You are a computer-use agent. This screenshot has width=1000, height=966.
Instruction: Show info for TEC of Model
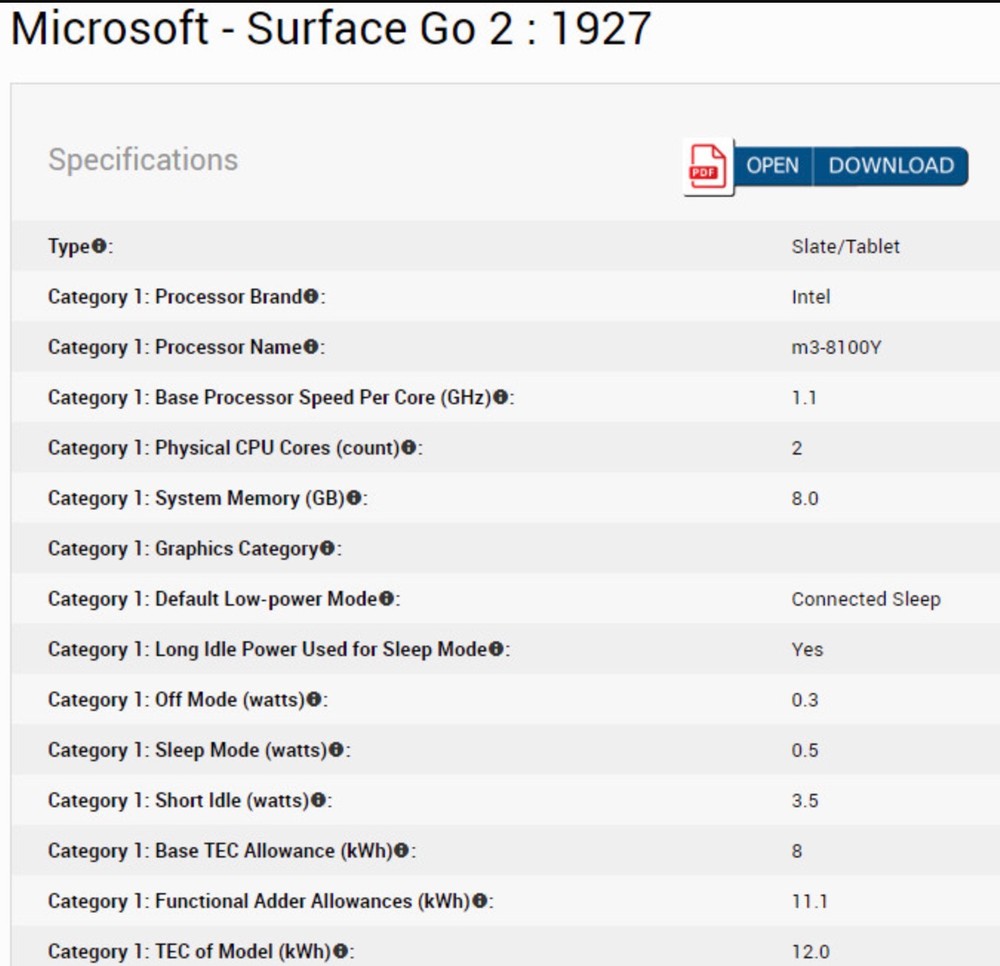click(341, 951)
